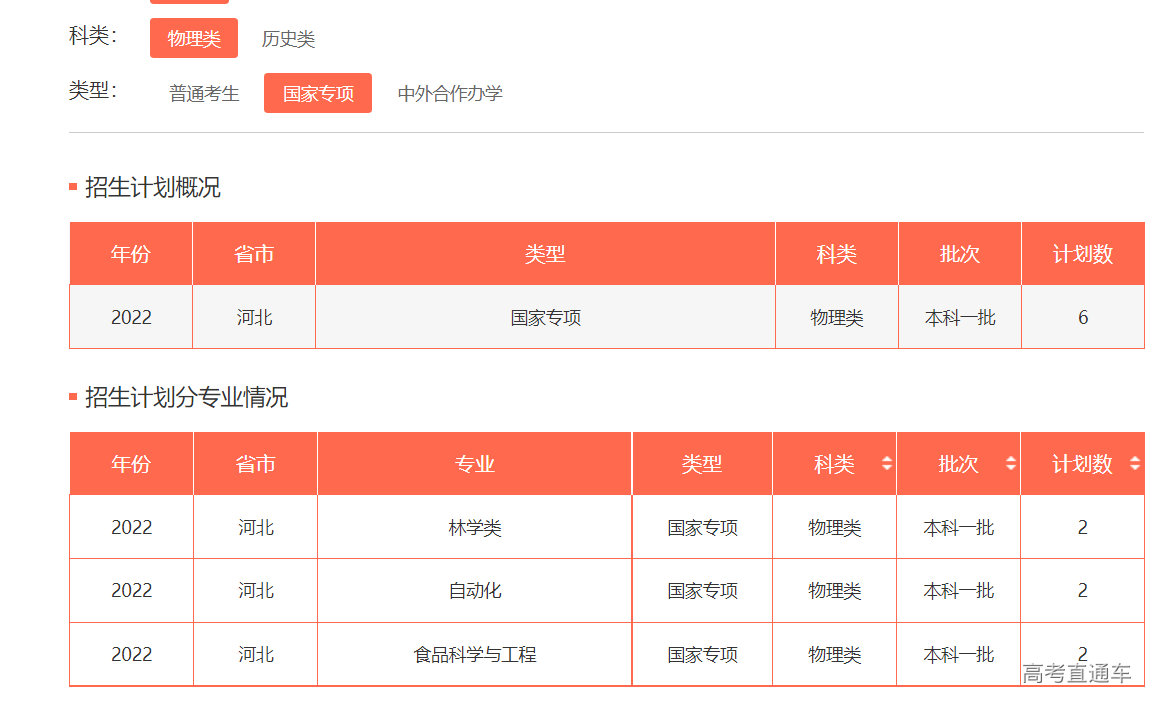Select the 省市 column header
The image size is (1160, 713).
point(254,463)
